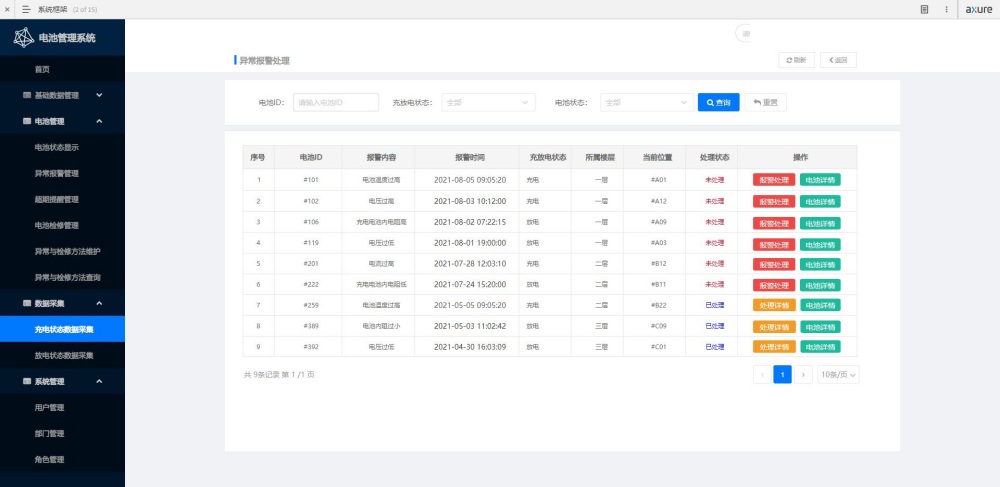1000x487 pixels.
Task: Open 角色管理 menu item
Action: [49, 460]
